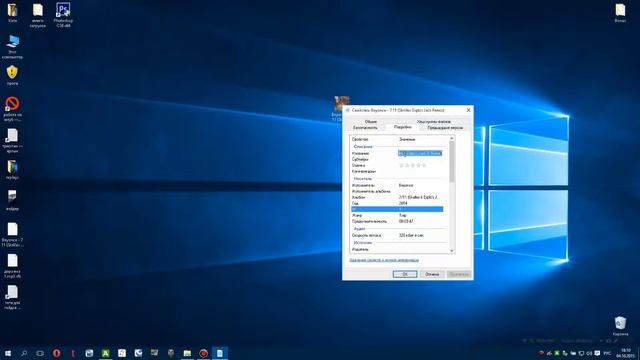Screen dimensions: 640x360
Task: Switch to Общие tab
Action: (371, 122)
